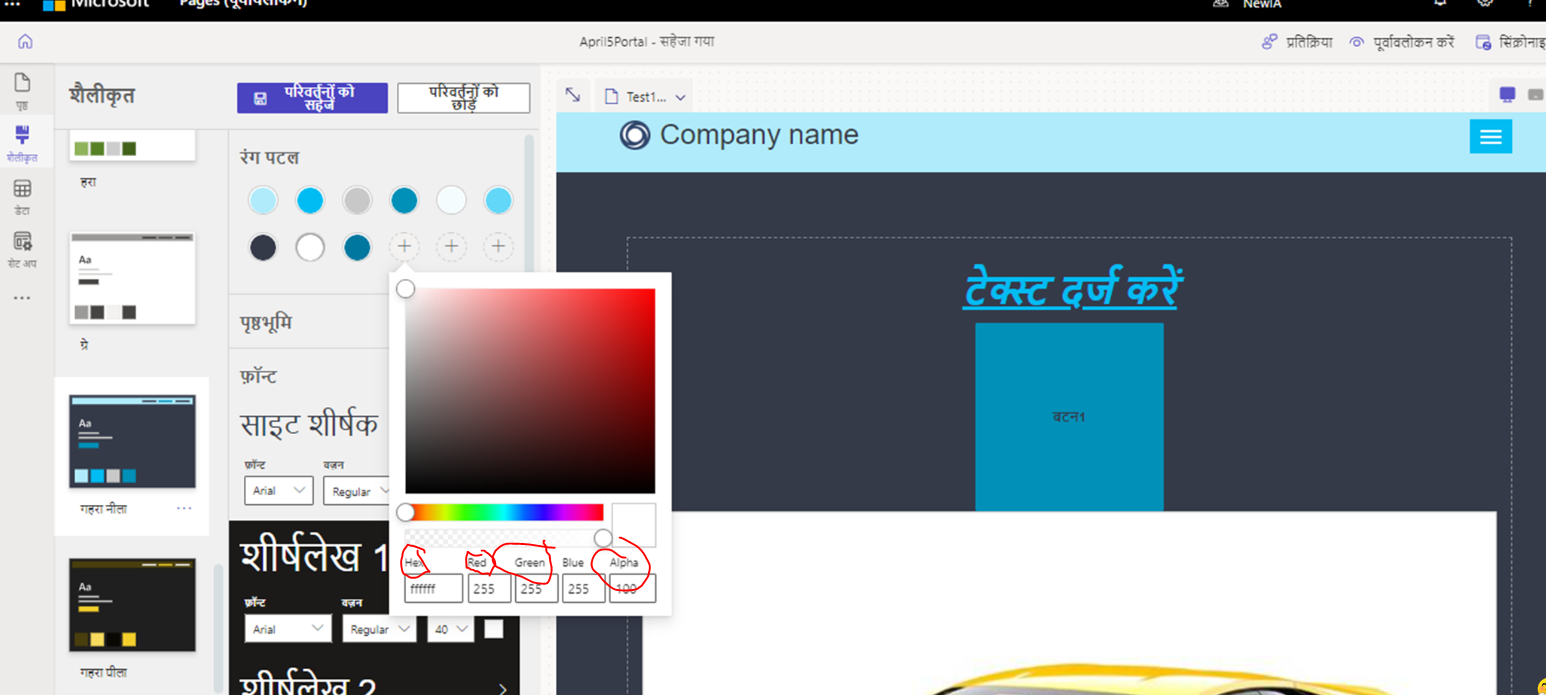1546x695 pixels.
Task: Open the Test1 page selector dropdown
Action: [646, 97]
